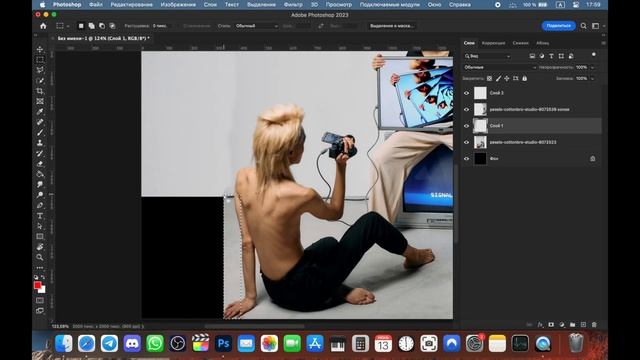Select the Eyedropper tool
This screenshot has height=360, width=640.
coord(40,112)
